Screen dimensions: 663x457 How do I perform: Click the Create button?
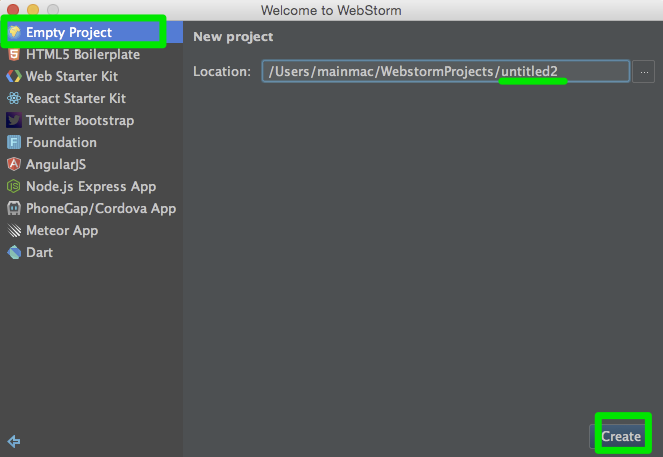(620, 436)
